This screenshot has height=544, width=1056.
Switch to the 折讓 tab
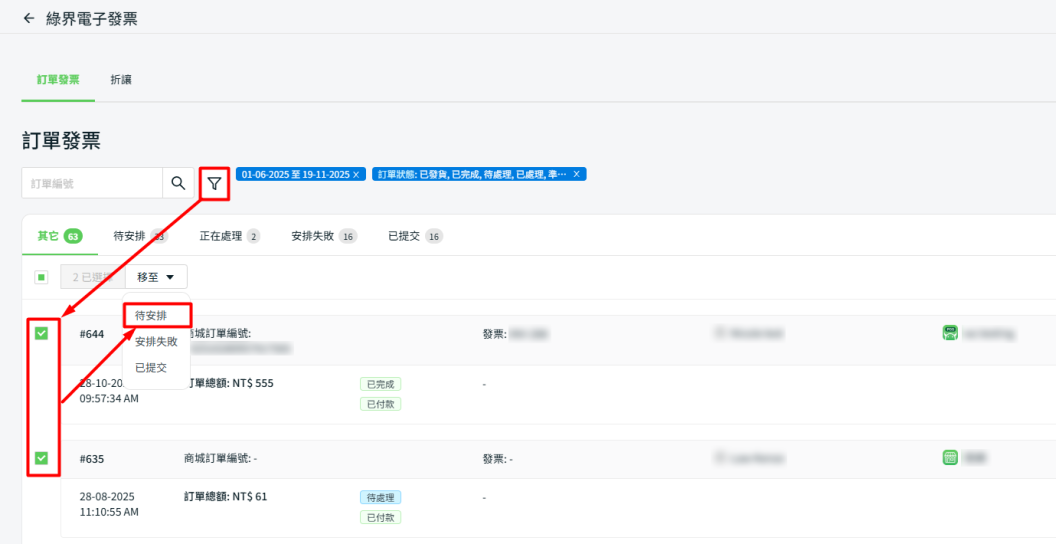pos(121,80)
